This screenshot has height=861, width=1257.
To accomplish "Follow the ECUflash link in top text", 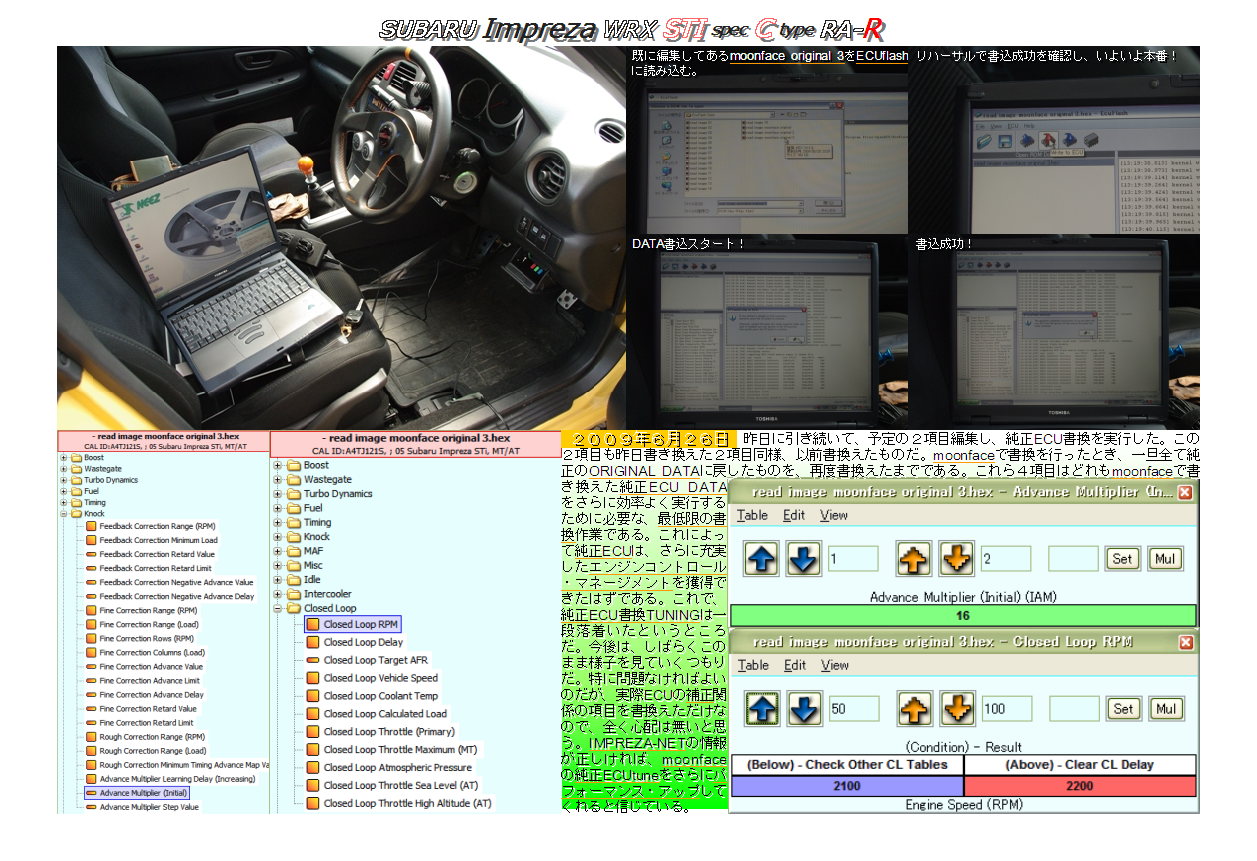I will point(881,56).
